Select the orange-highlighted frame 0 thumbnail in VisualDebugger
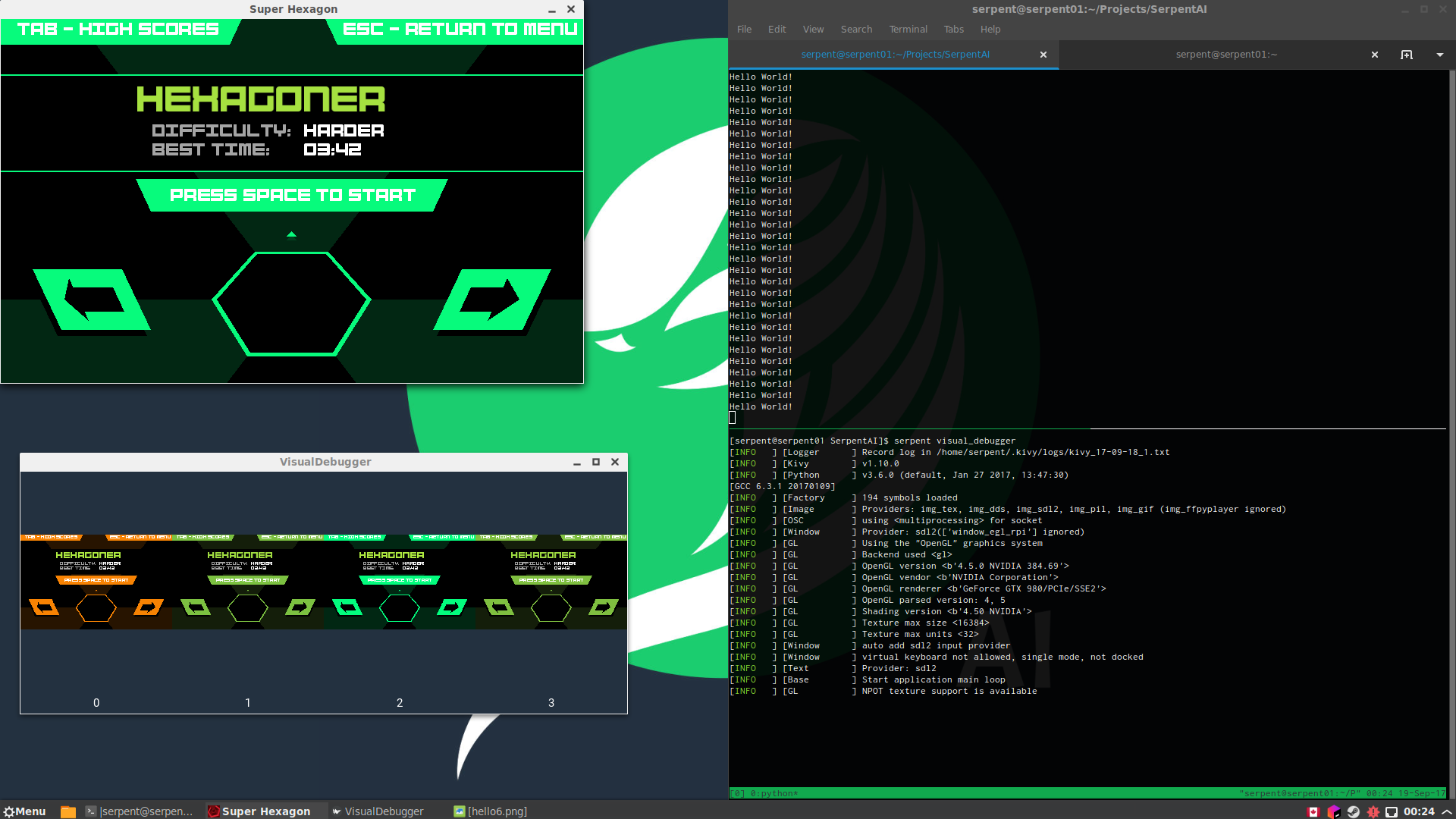 (x=96, y=584)
